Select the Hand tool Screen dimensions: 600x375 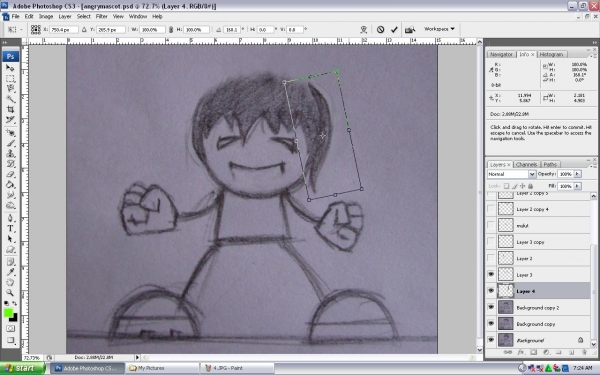click(10, 282)
